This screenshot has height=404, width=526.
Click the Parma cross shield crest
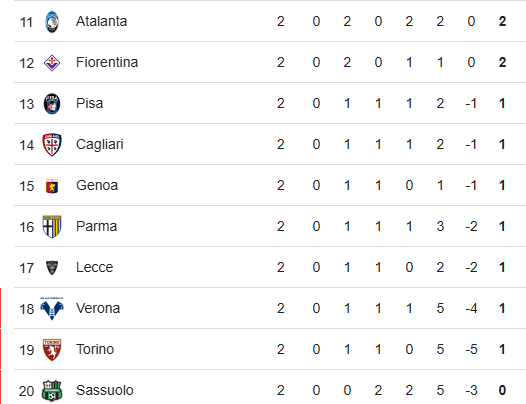pyautogui.click(x=52, y=226)
